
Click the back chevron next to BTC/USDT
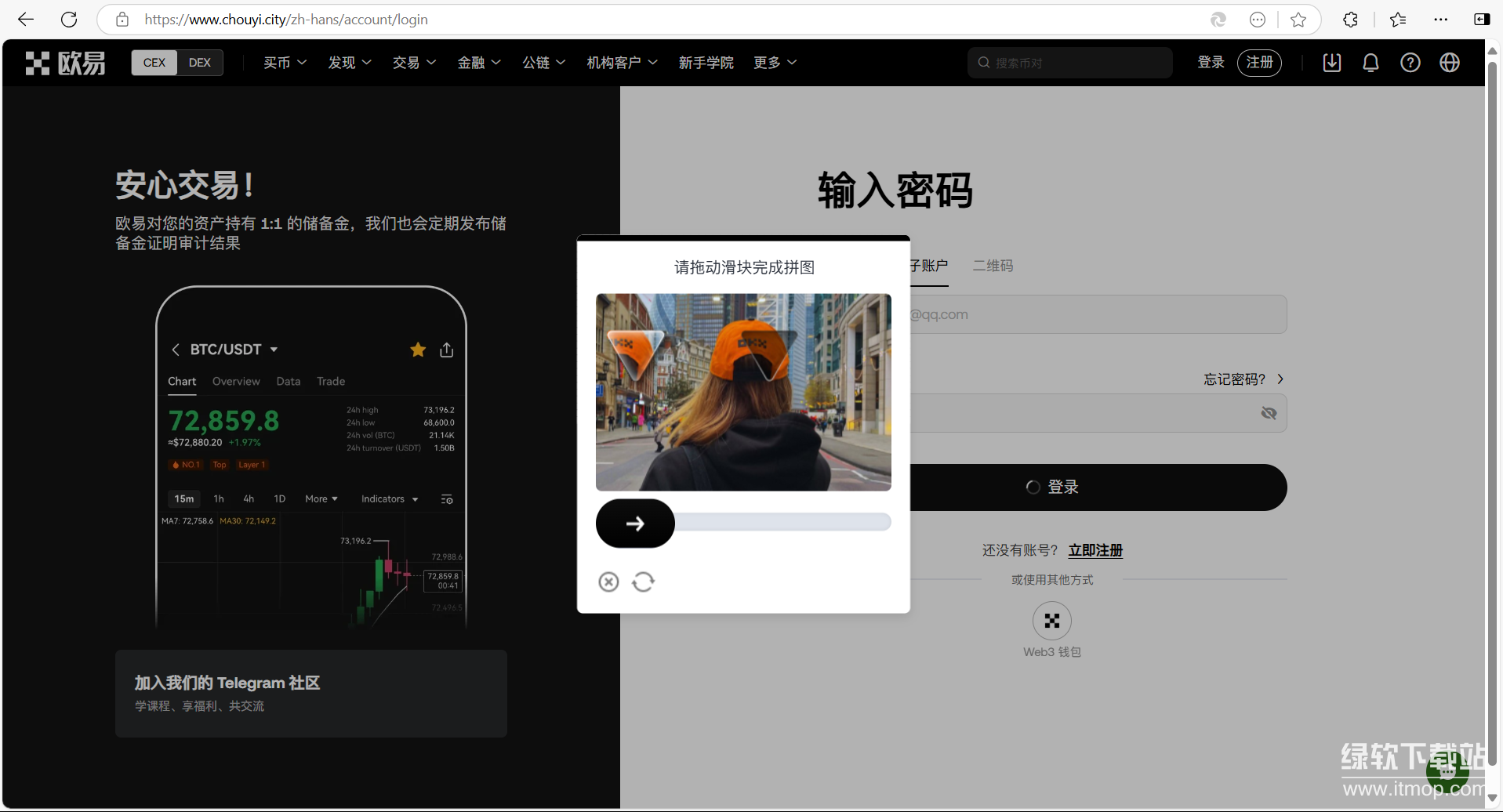(176, 350)
